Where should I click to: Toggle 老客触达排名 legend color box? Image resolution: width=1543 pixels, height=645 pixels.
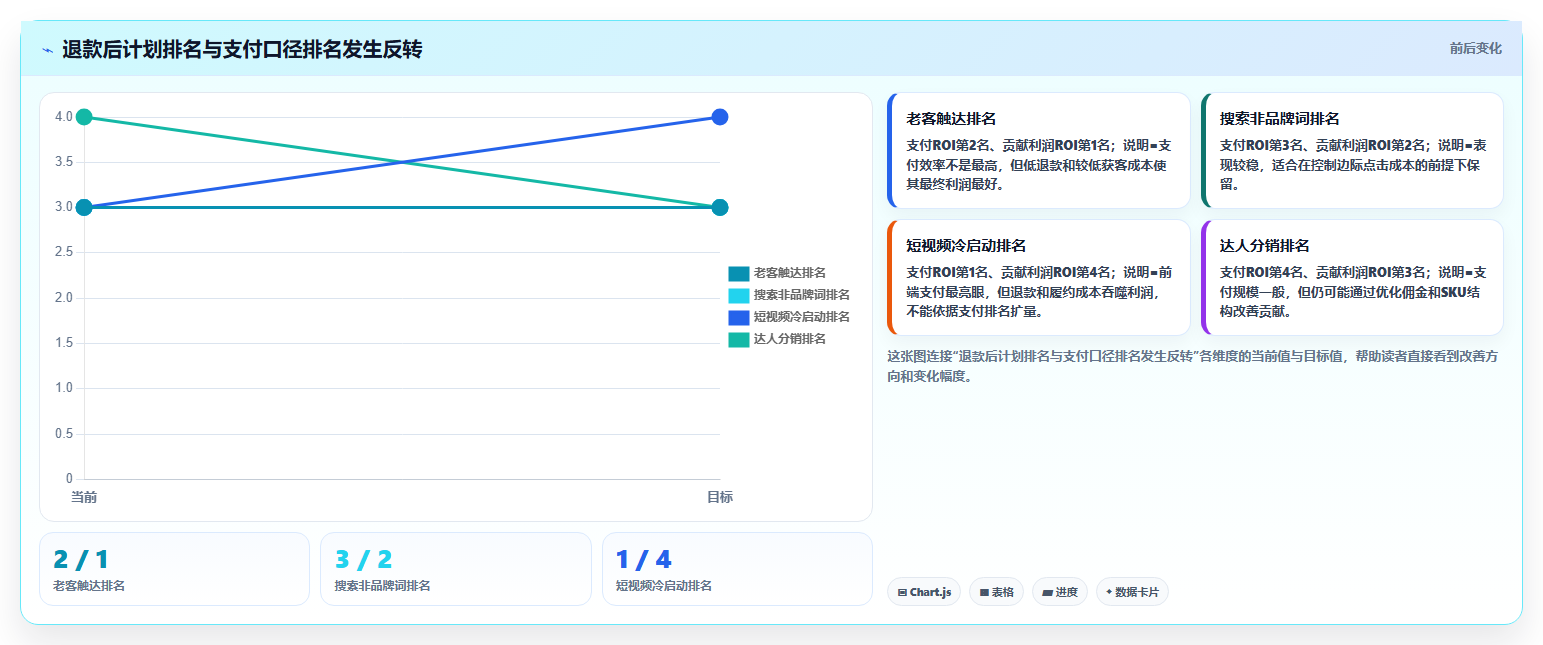[x=738, y=273]
